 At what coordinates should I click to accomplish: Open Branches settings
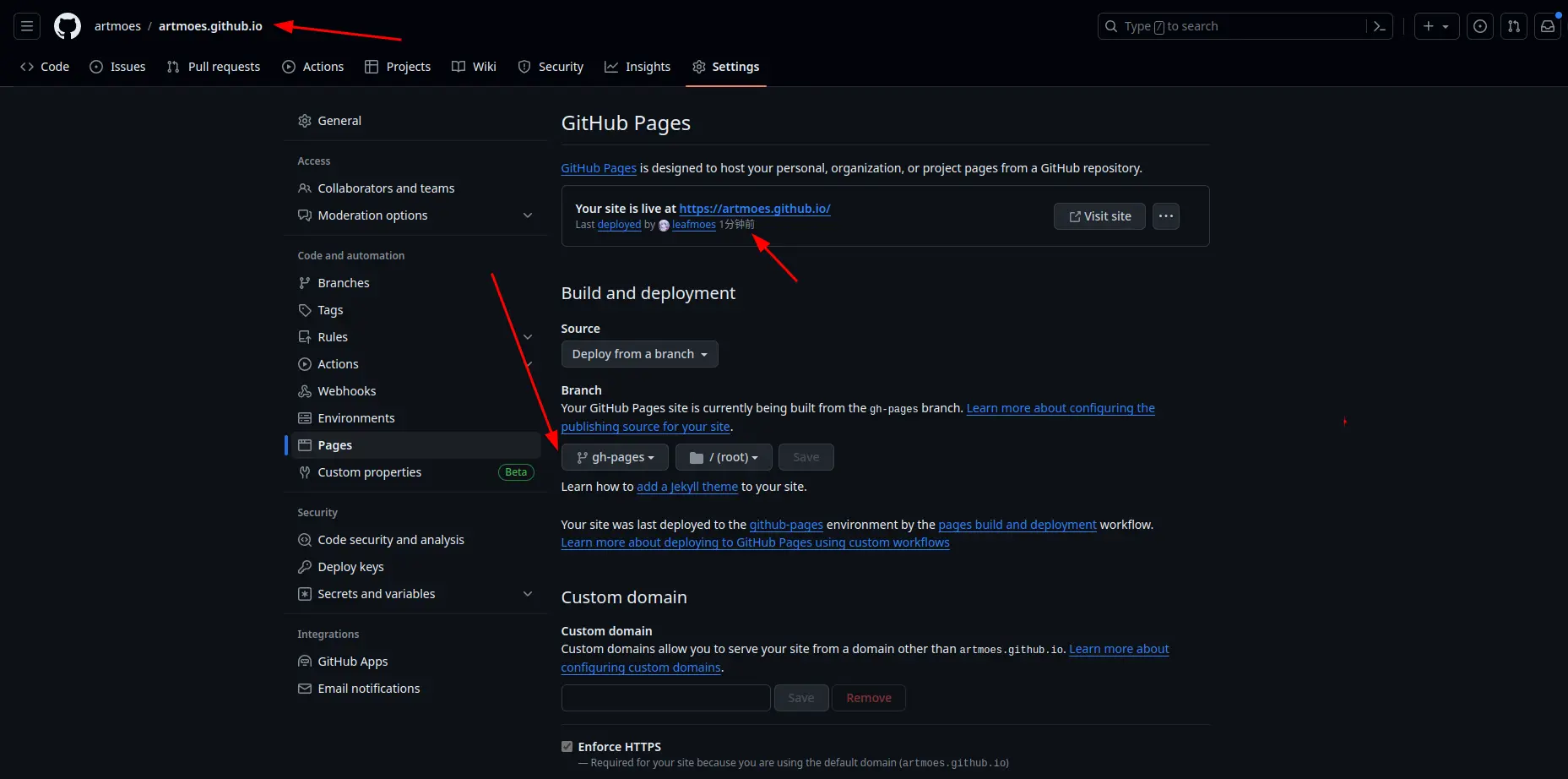pos(415,283)
